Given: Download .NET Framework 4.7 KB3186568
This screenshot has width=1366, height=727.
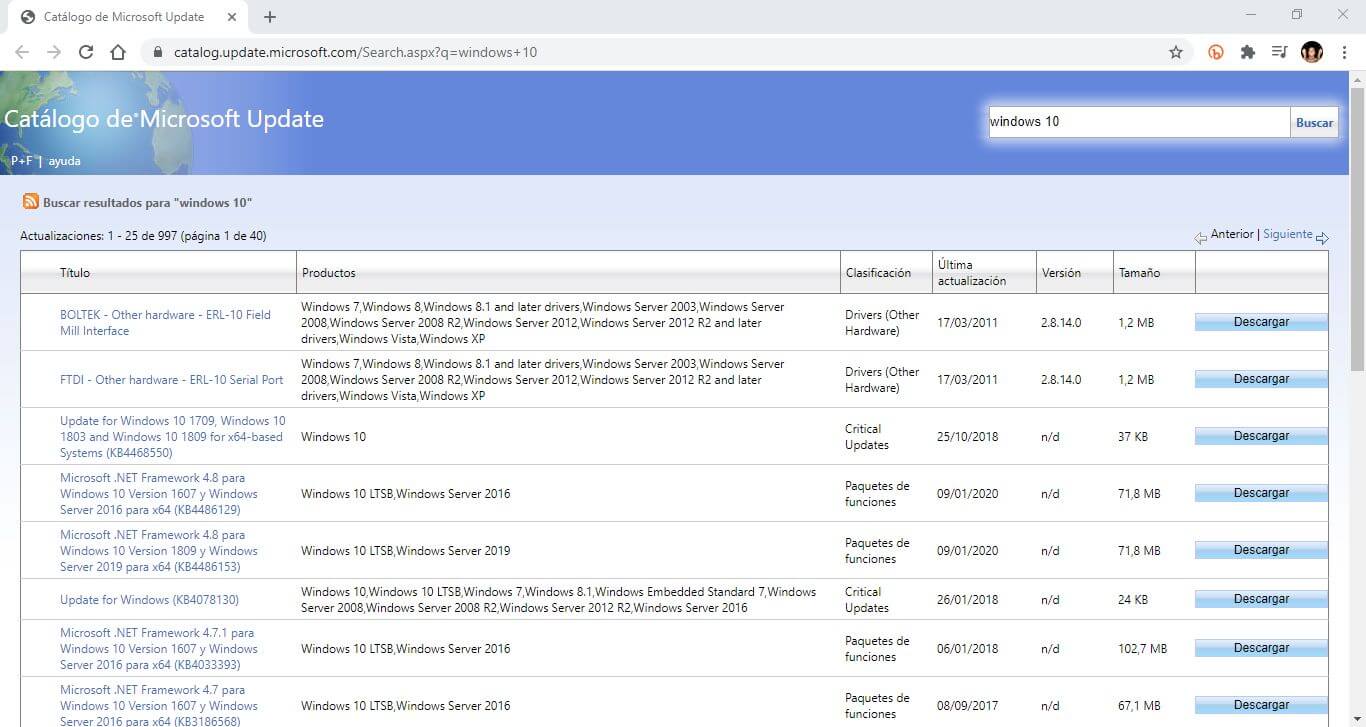Looking at the screenshot, I should coord(1261,705).
